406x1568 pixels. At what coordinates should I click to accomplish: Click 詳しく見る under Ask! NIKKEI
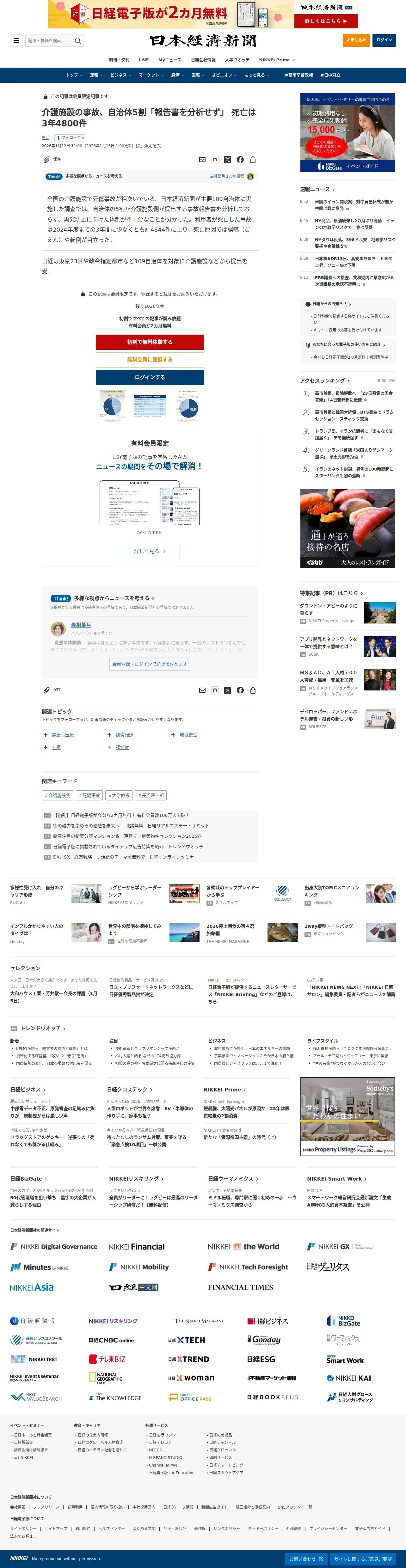coord(150,551)
